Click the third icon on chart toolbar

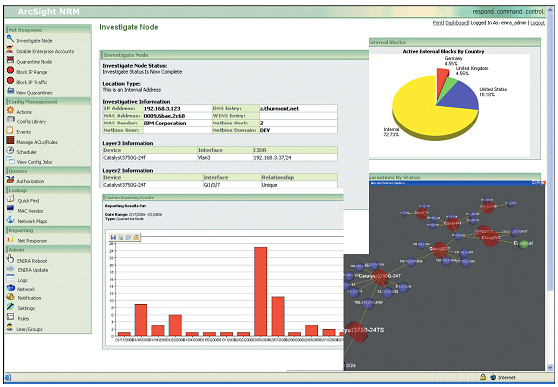click(128, 237)
